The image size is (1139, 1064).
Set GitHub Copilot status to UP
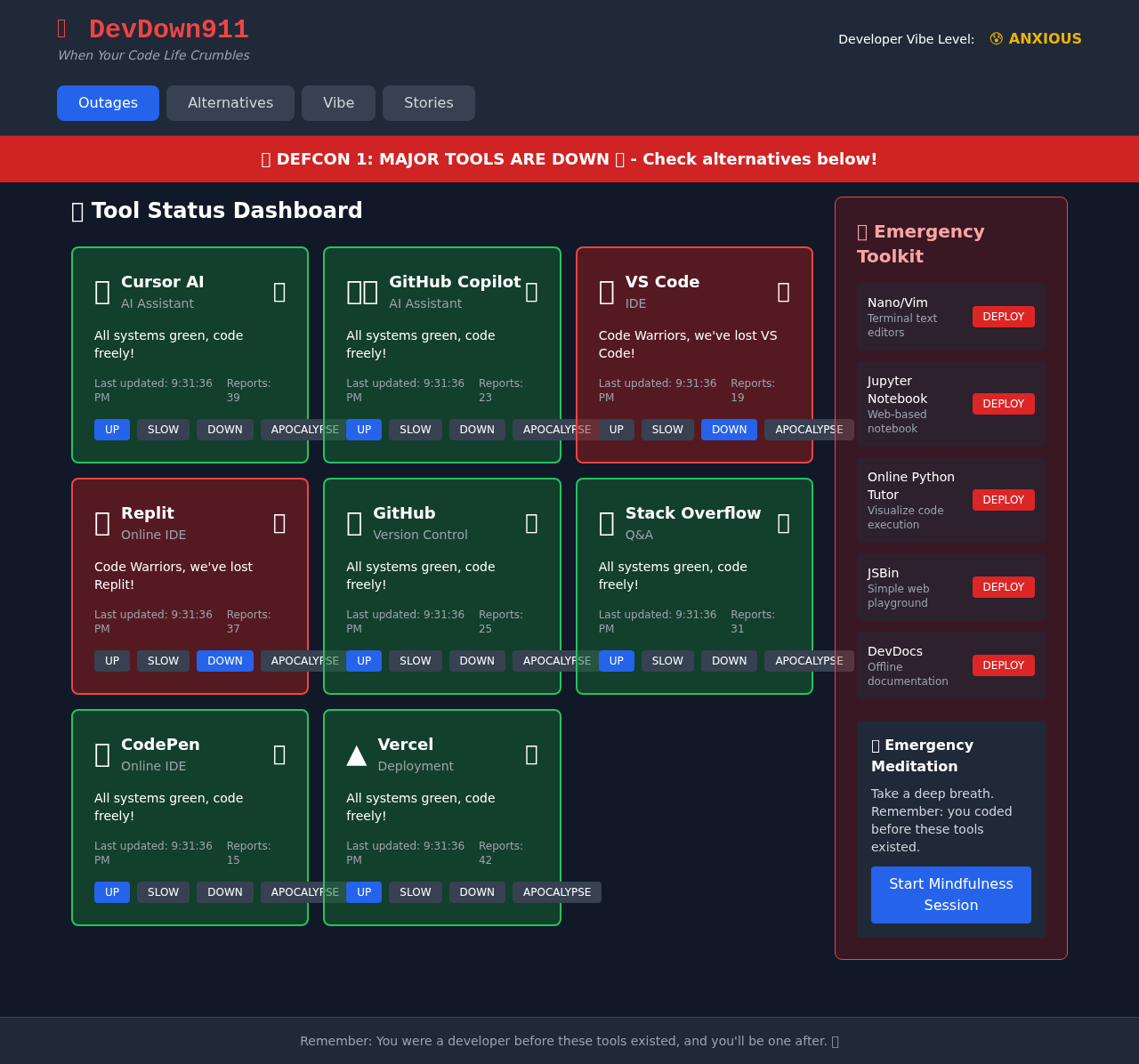364,430
